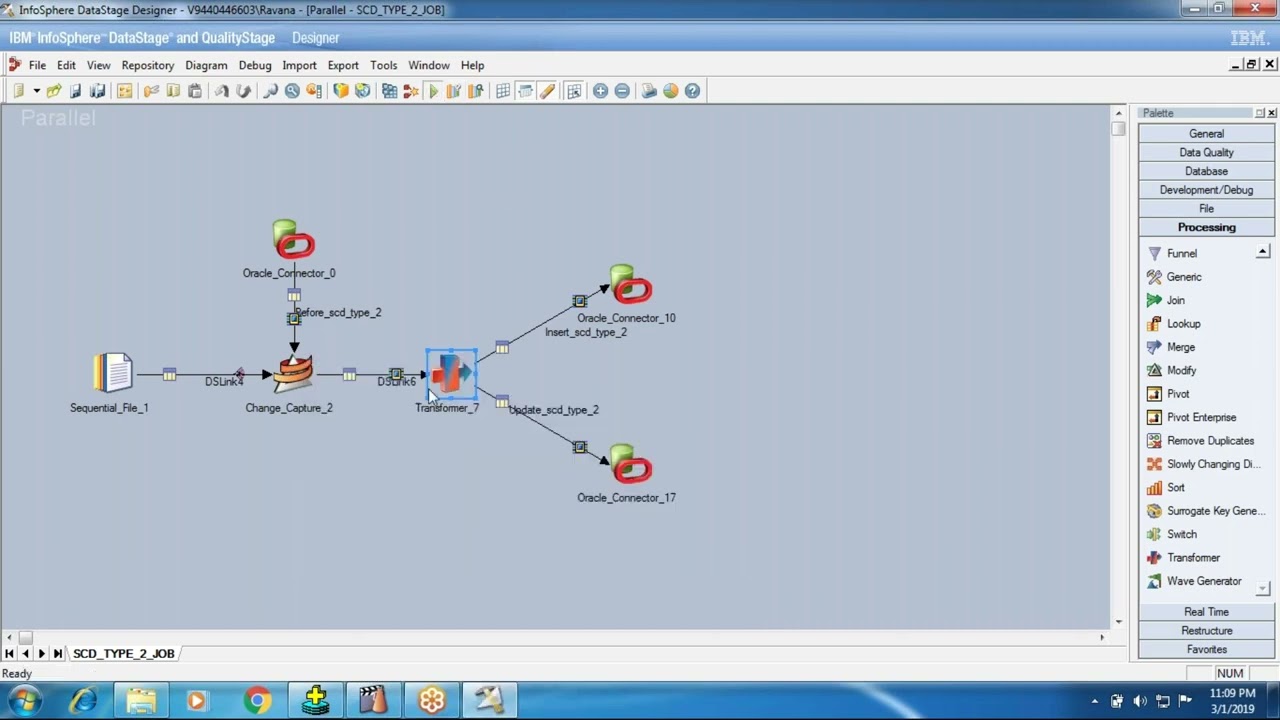1280x720 pixels.
Task: Switch to the SCD_TYPE_2_JOB tab
Action: (x=124, y=654)
